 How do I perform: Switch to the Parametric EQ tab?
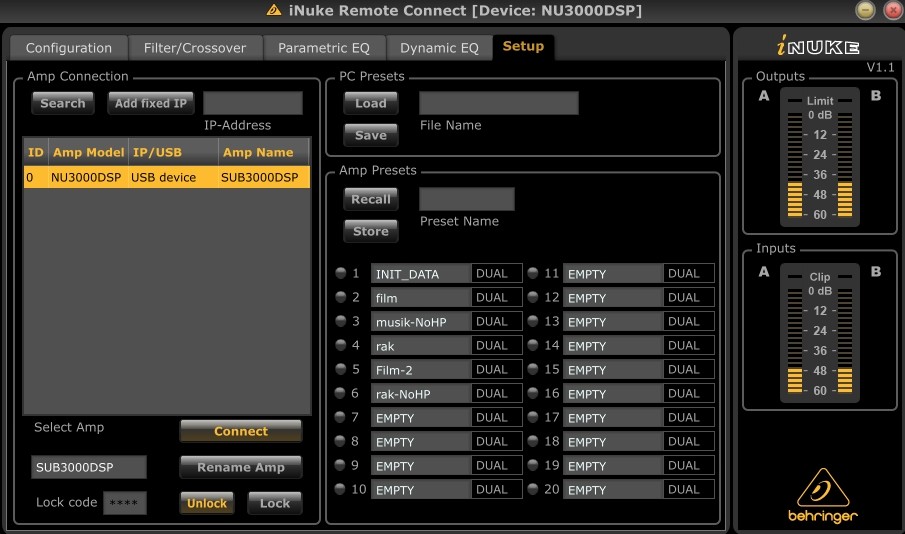point(324,48)
